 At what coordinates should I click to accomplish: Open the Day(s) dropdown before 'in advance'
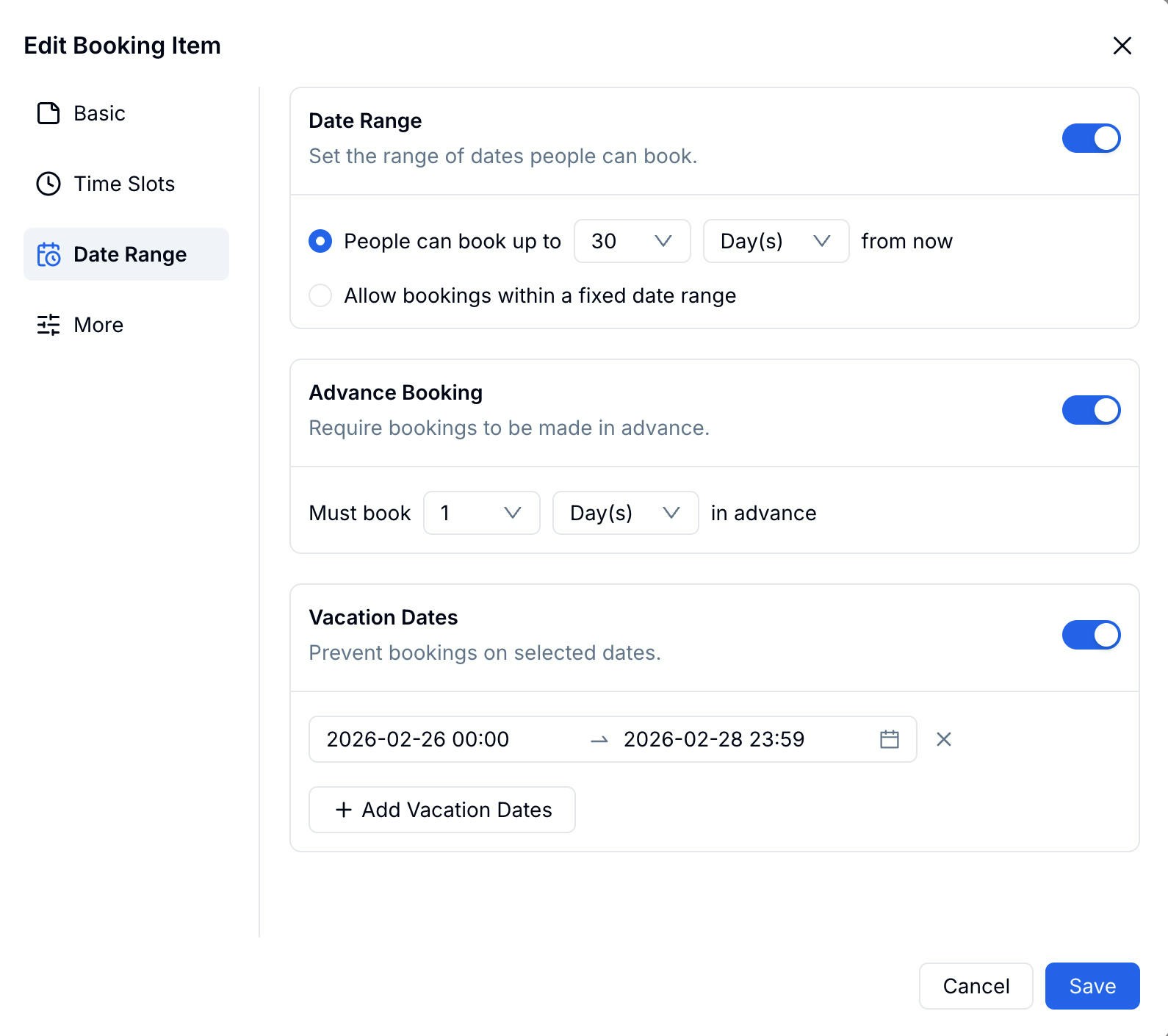pos(625,513)
